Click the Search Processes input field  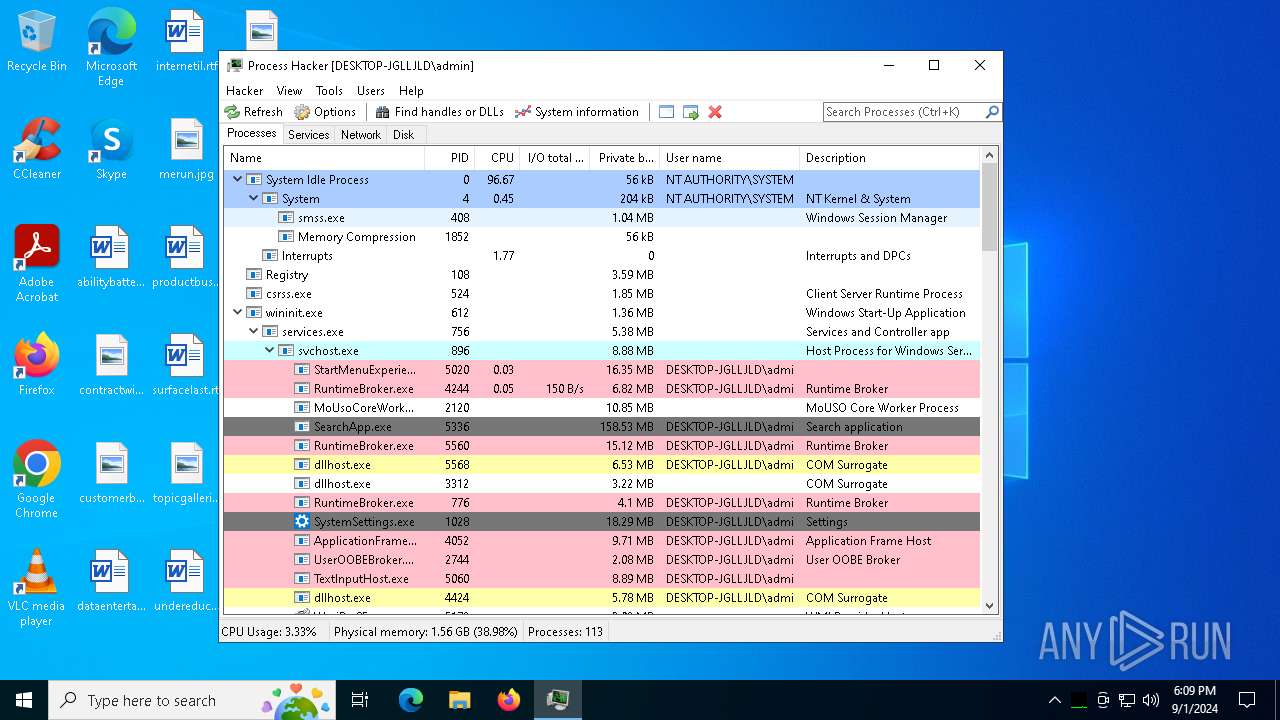pos(904,112)
